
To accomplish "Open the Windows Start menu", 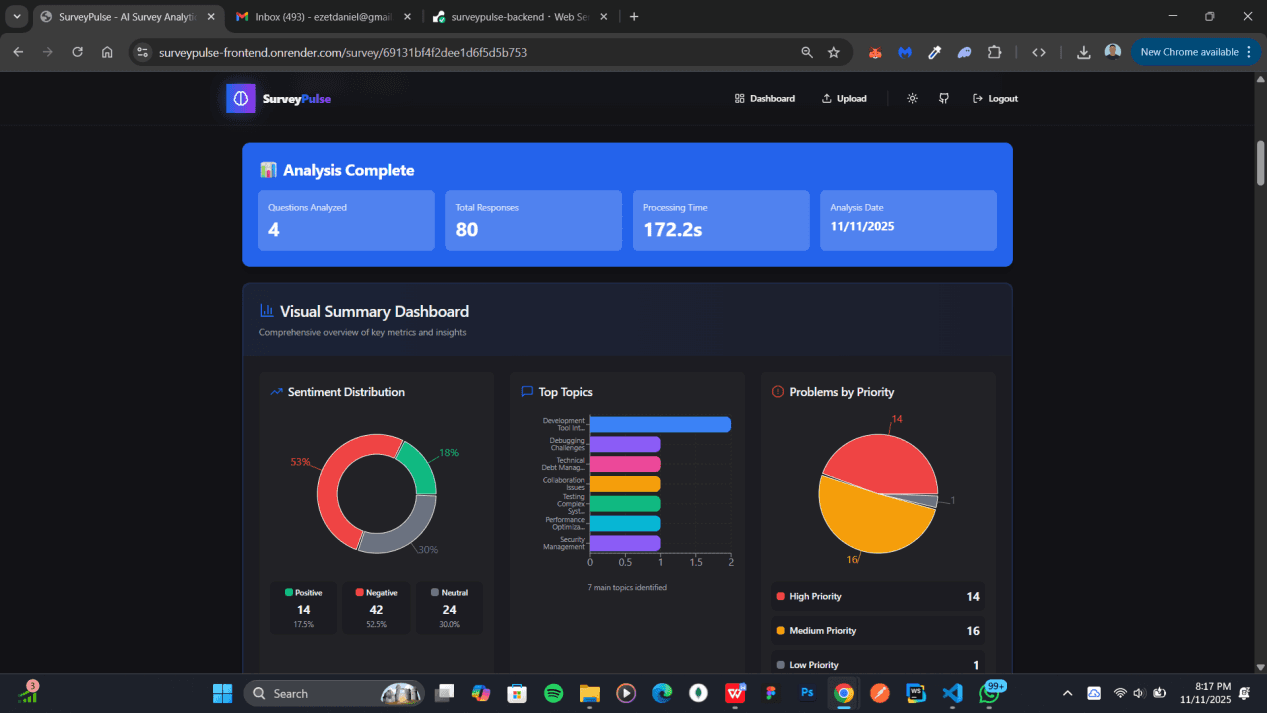I will (222, 693).
